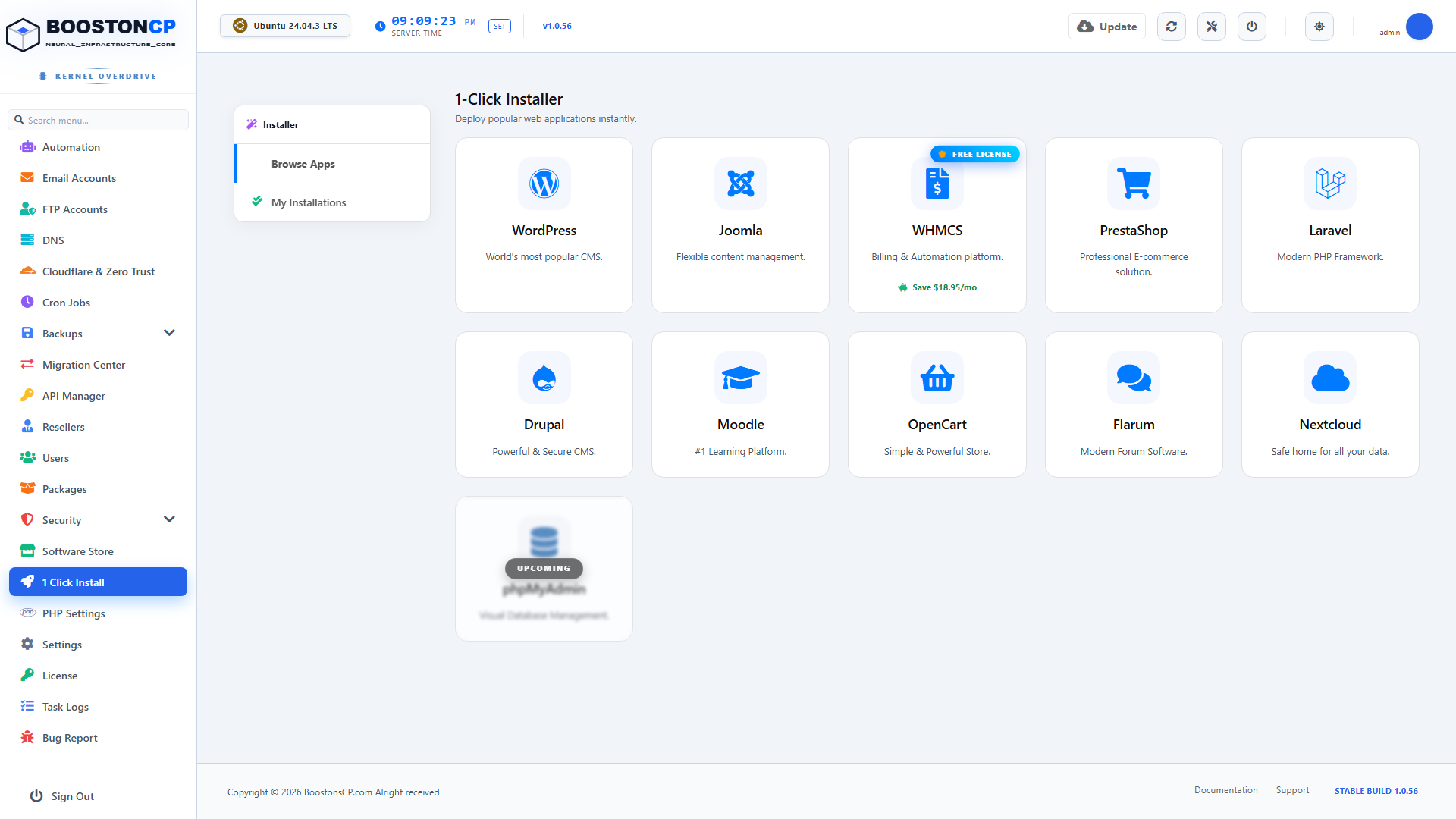Open Bug Report menu item
This screenshot has width=1456, height=819.
click(98, 738)
